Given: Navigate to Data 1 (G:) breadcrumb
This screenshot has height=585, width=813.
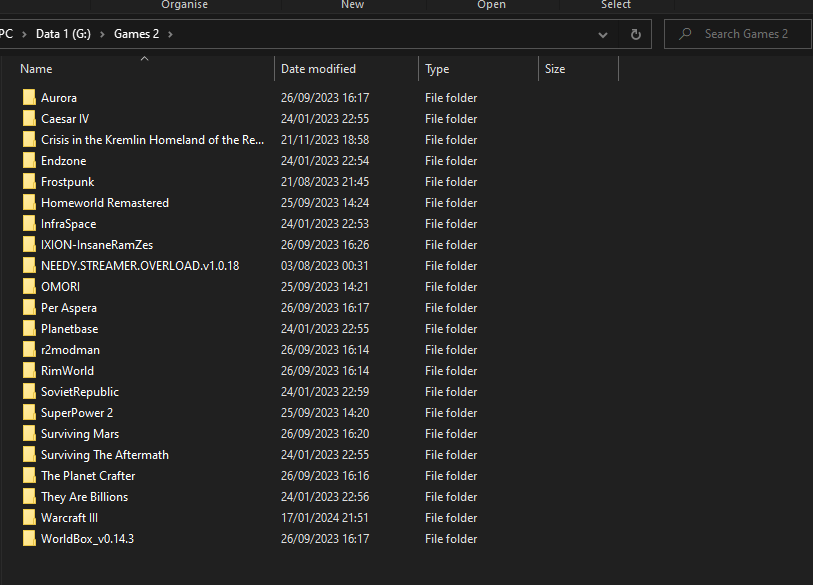Looking at the screenshot, I should (65, 34).
